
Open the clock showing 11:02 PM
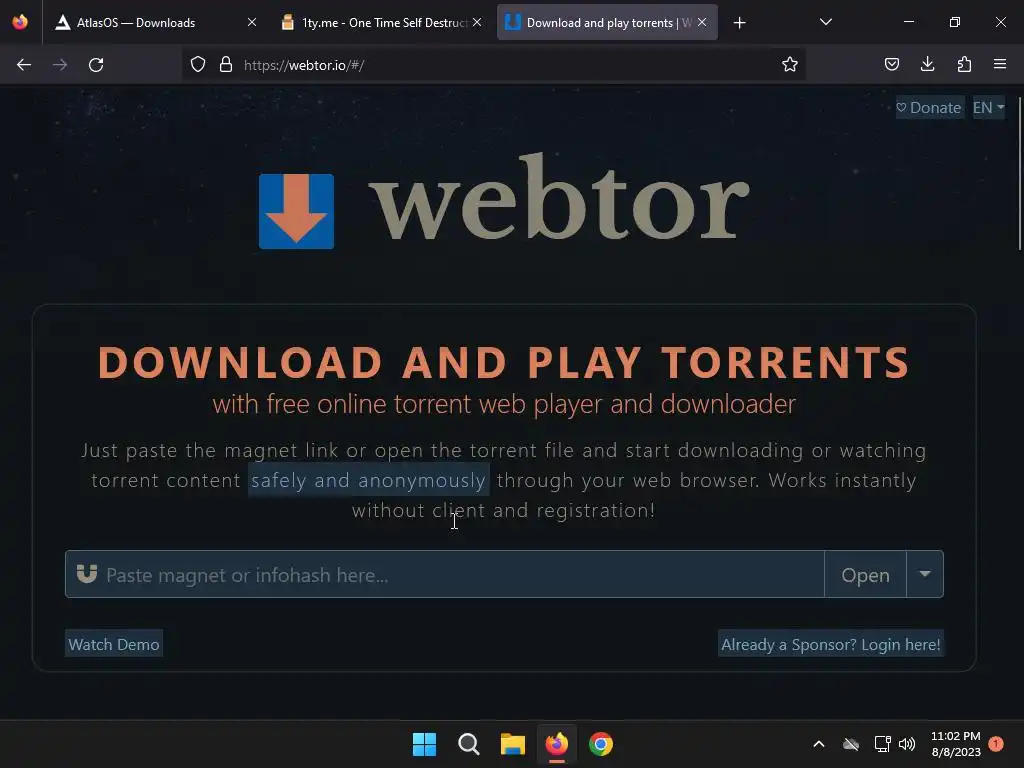(x=955, y=744)
